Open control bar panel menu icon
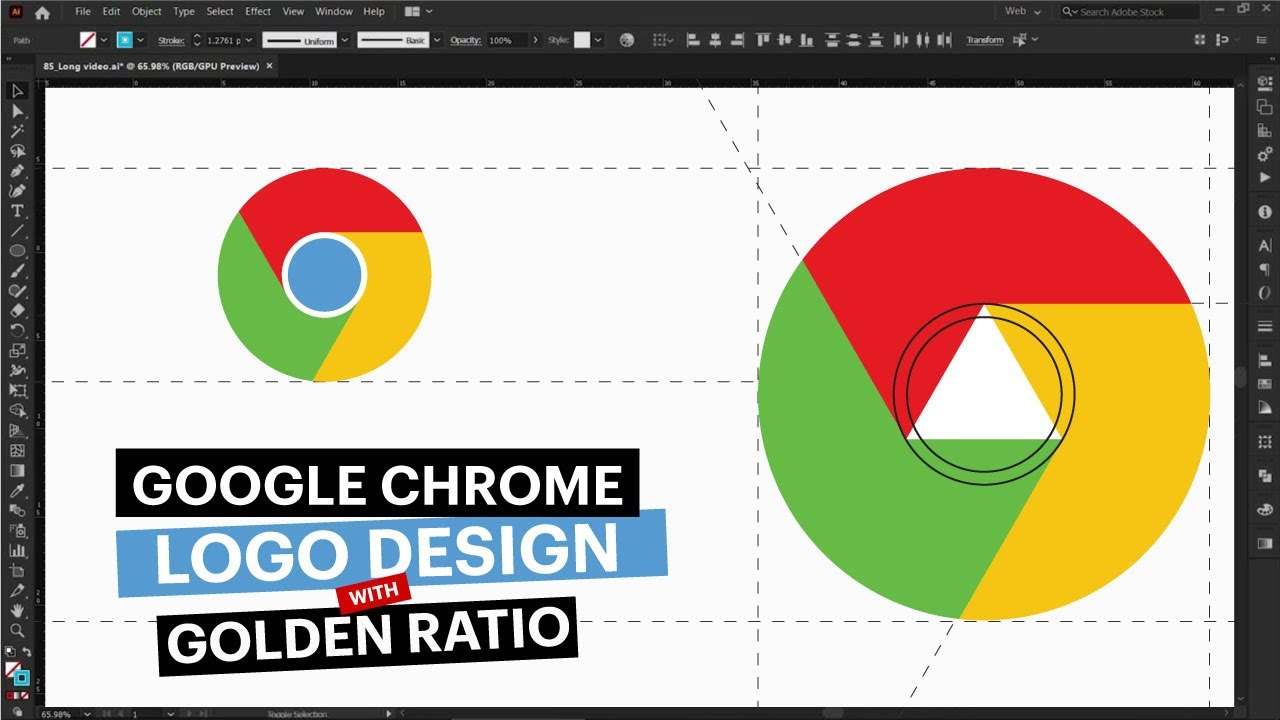Image resolution: width=1280 pixels, height=720 pixels. point(1260,40)
